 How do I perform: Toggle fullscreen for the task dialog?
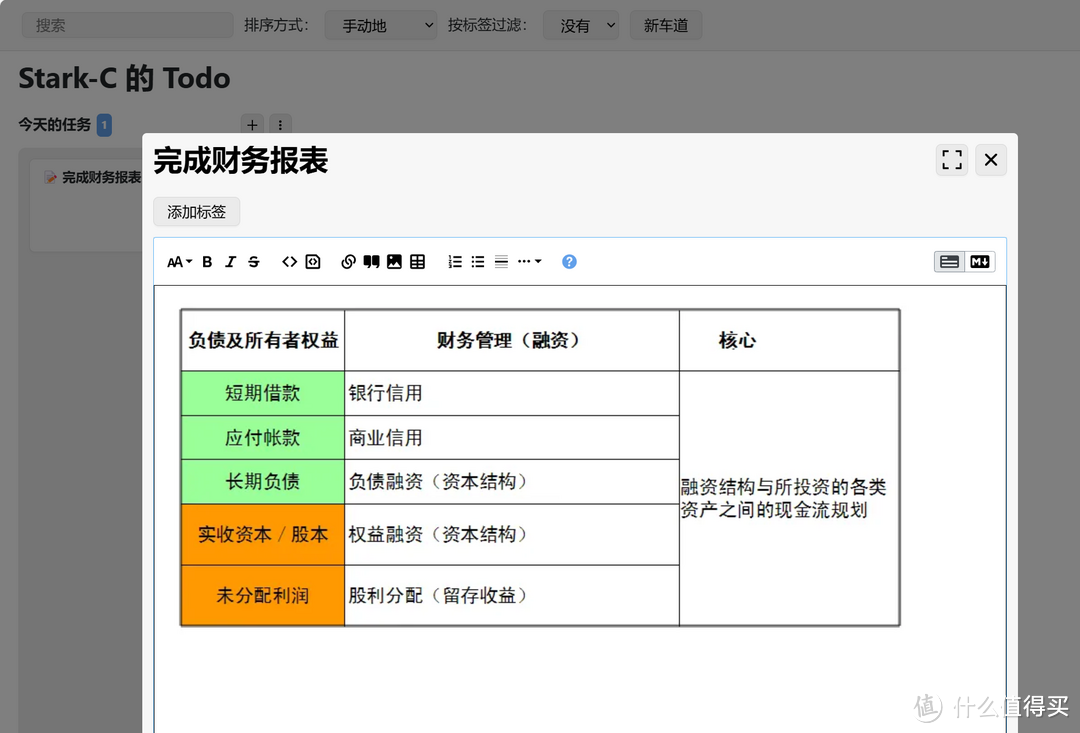[x=952, y=160]
